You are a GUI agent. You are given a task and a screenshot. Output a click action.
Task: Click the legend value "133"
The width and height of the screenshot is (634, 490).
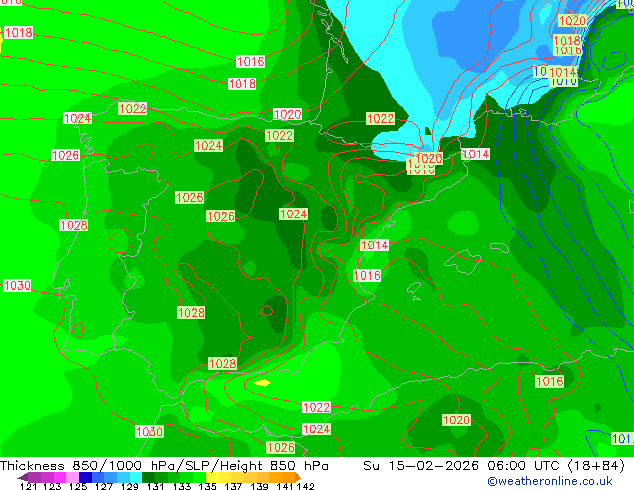[x=182, y=486]
